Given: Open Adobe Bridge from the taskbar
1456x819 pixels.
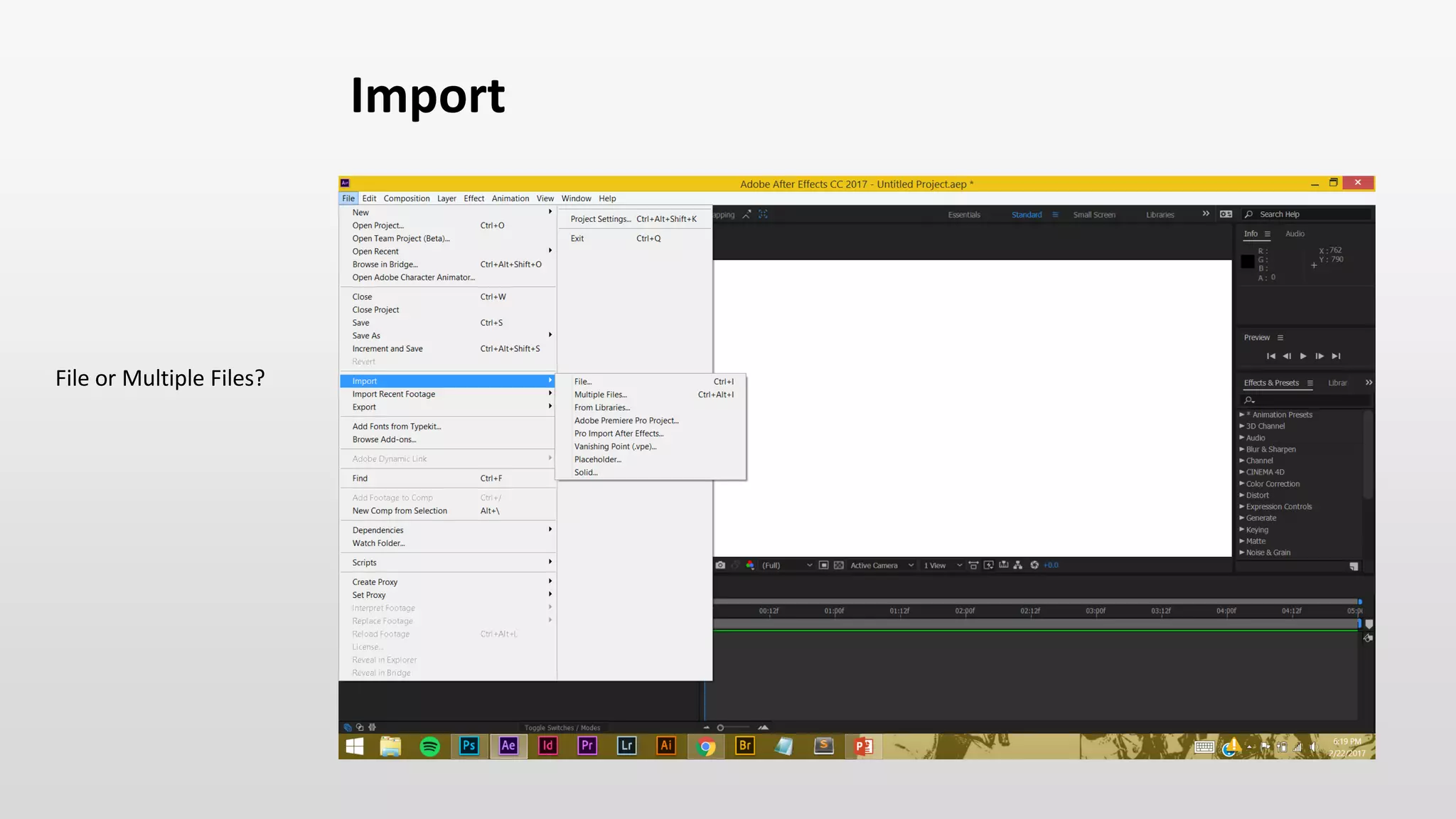Looking at the screenshot, I should [745, 746].
